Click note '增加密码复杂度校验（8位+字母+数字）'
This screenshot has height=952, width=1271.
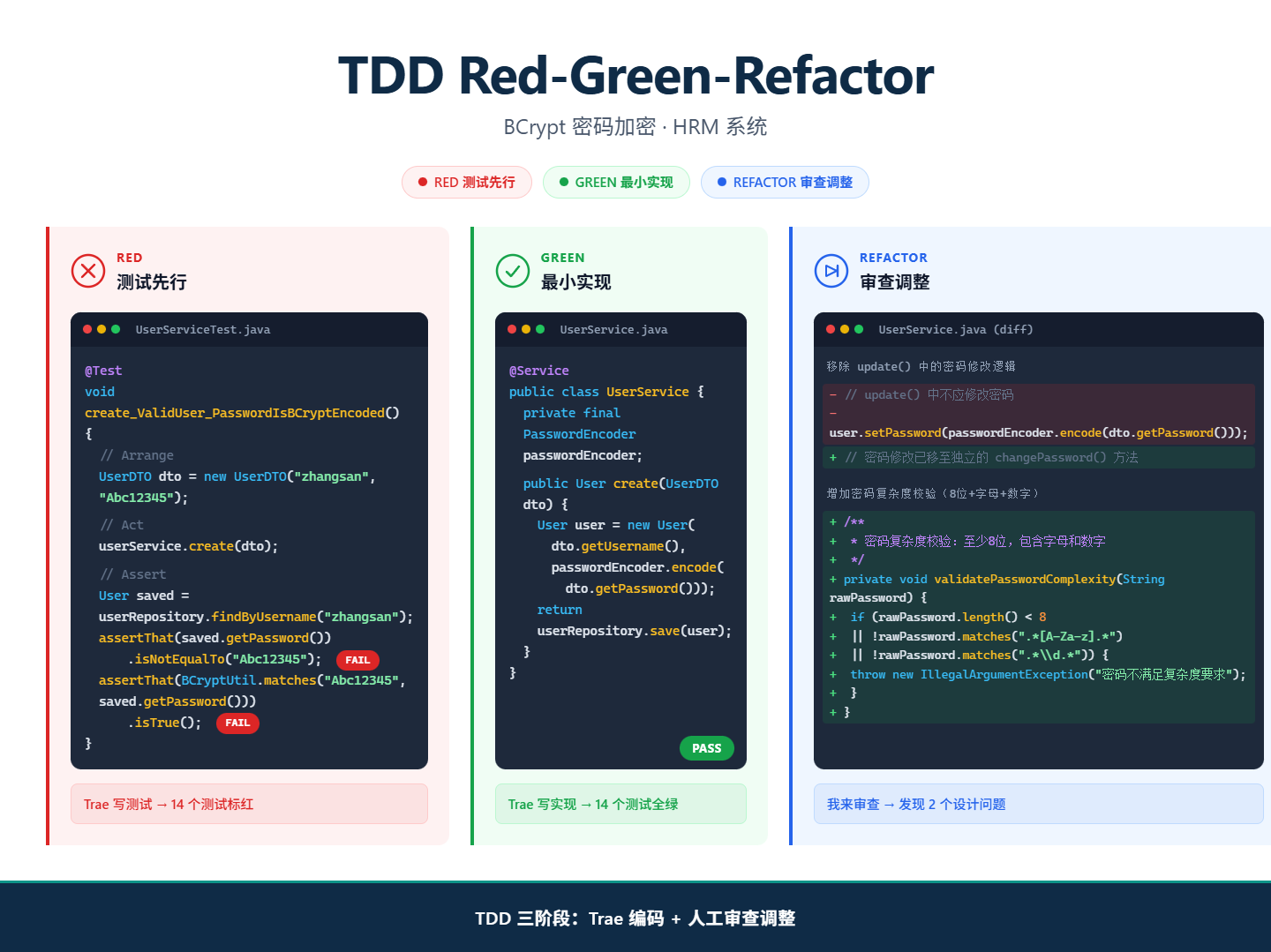click(934, 493)
